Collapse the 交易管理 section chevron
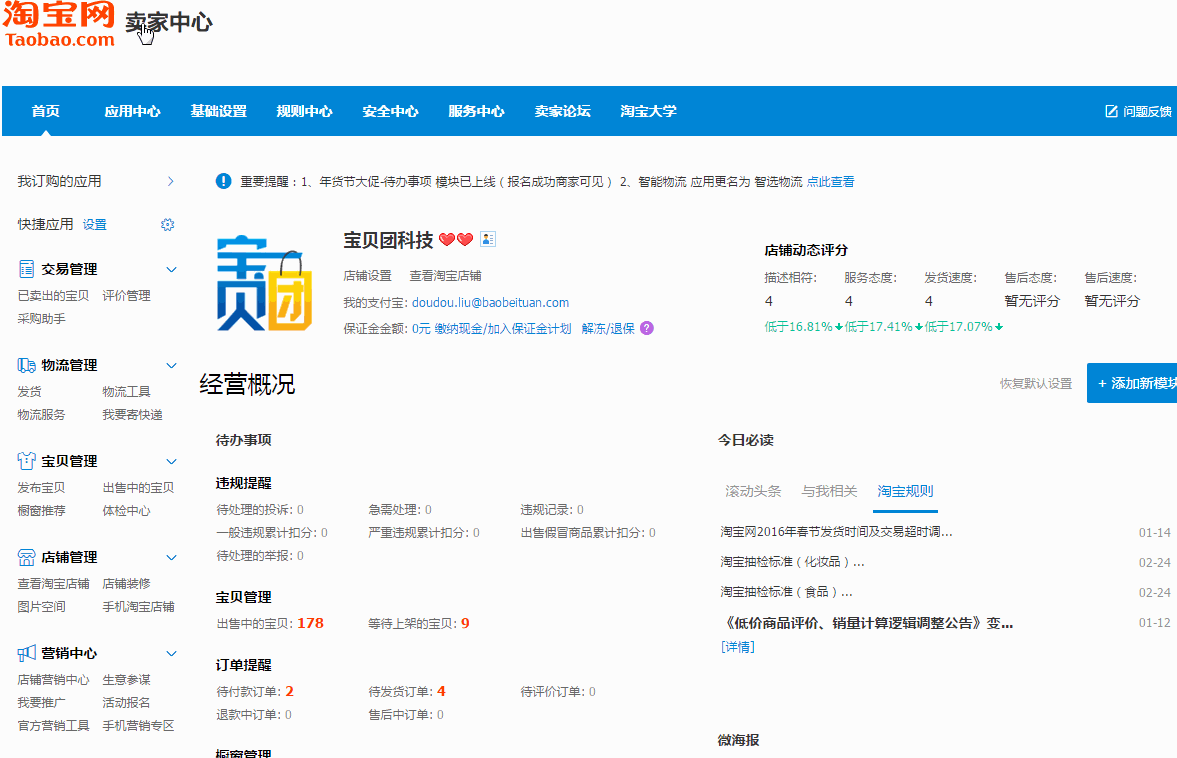1177x758 pixels. coord(171,269)
